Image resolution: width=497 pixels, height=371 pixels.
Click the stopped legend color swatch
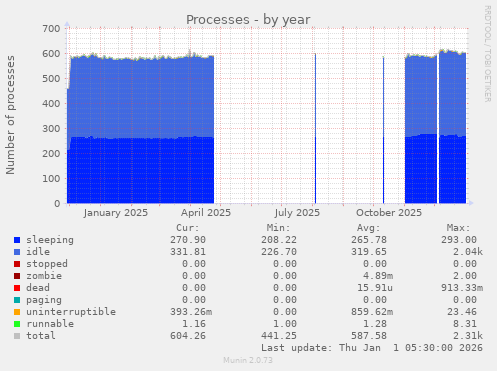click(17, 264)
